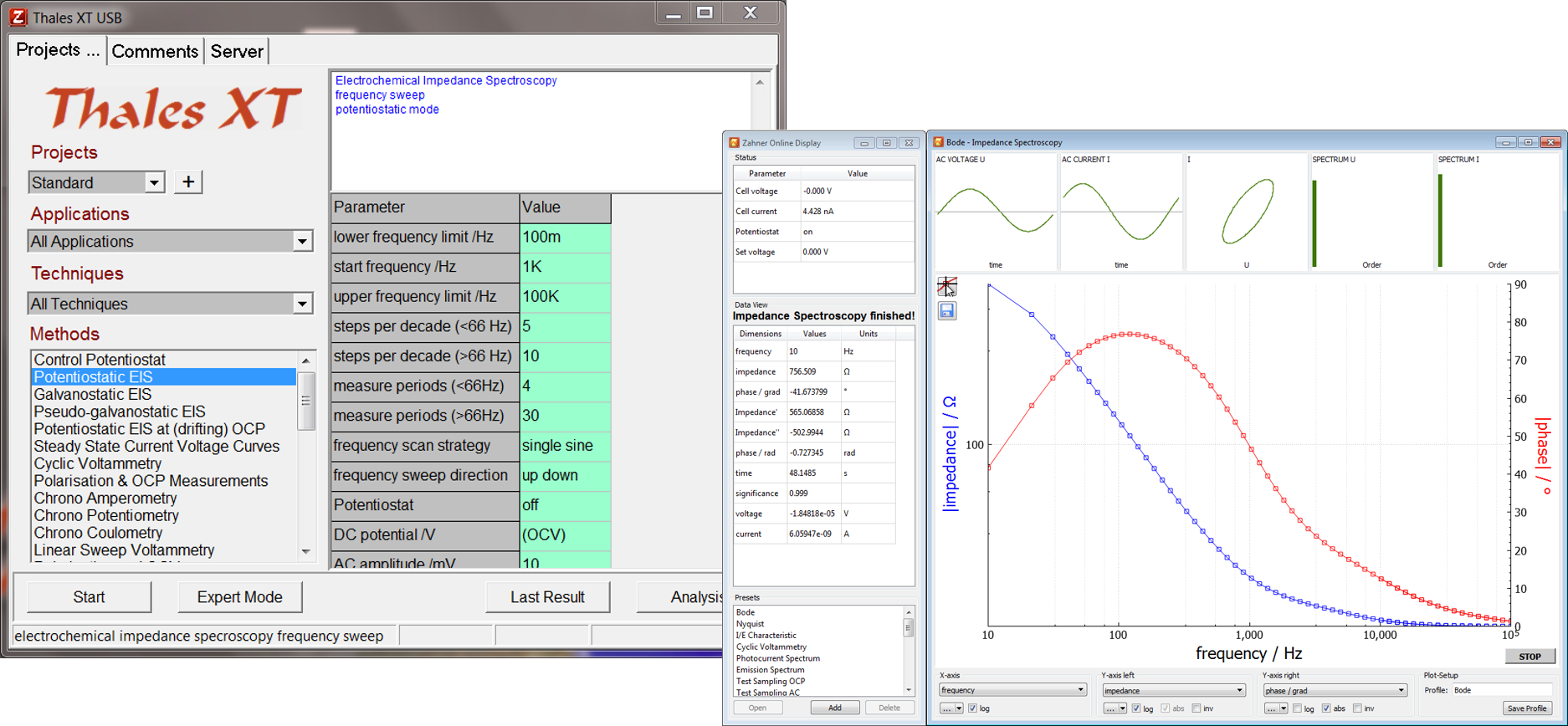
Task: Enable the Y-axis left inv checkbox
Action: pyautogui.click(x=1196, y=708)
